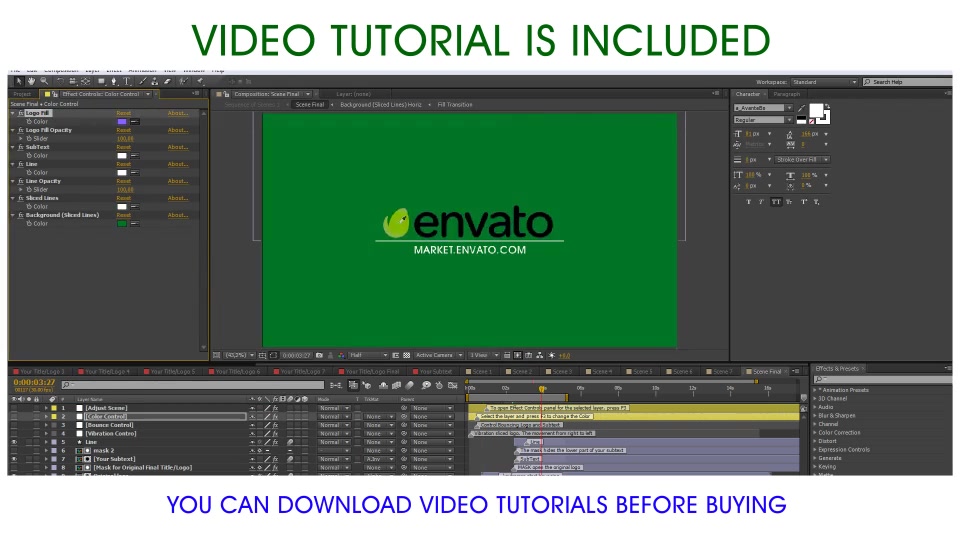The width and height of the screenshot is (960, 540).
Task: Toggle visibility eye for Your Subtext layer
Action: pos(14,459)
